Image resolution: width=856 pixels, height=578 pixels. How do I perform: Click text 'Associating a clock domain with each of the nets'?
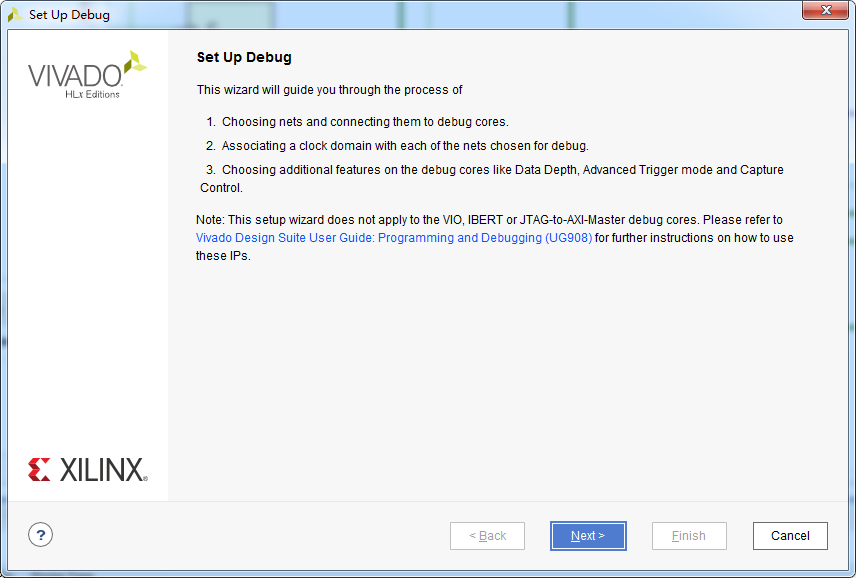pos(355,146)
